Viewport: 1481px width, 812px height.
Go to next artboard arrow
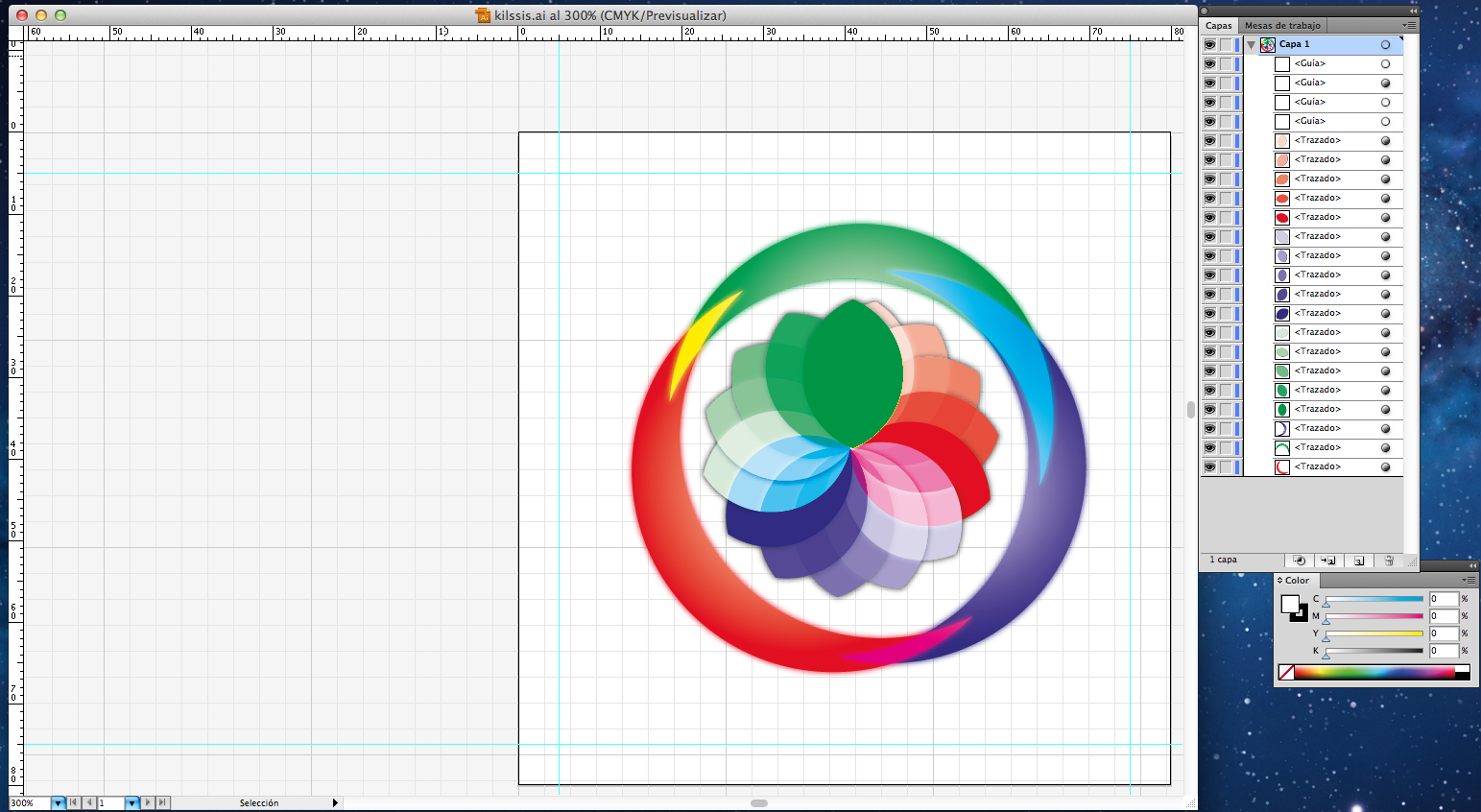pos(147,802)
